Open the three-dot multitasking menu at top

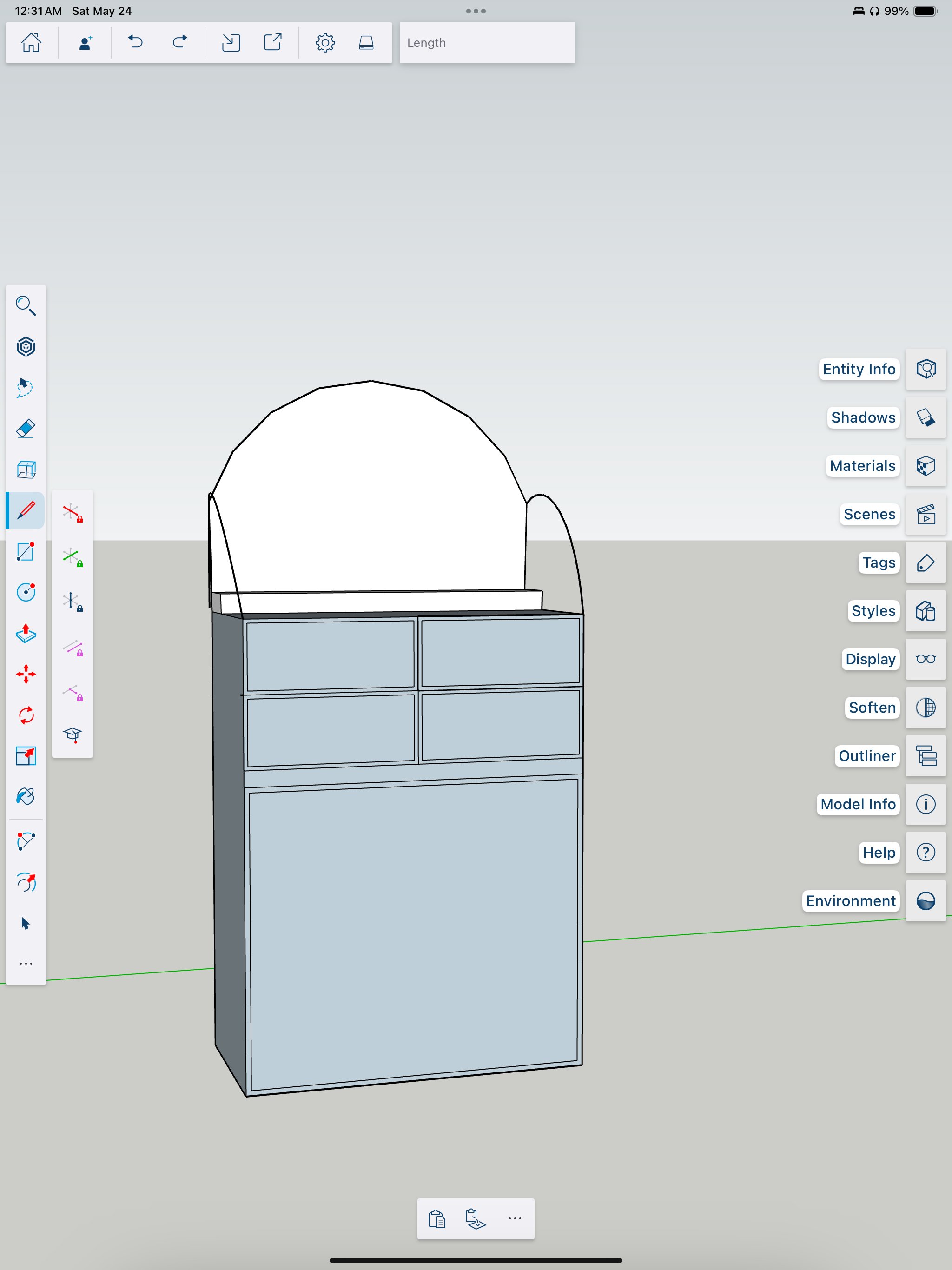coord(476,11)
